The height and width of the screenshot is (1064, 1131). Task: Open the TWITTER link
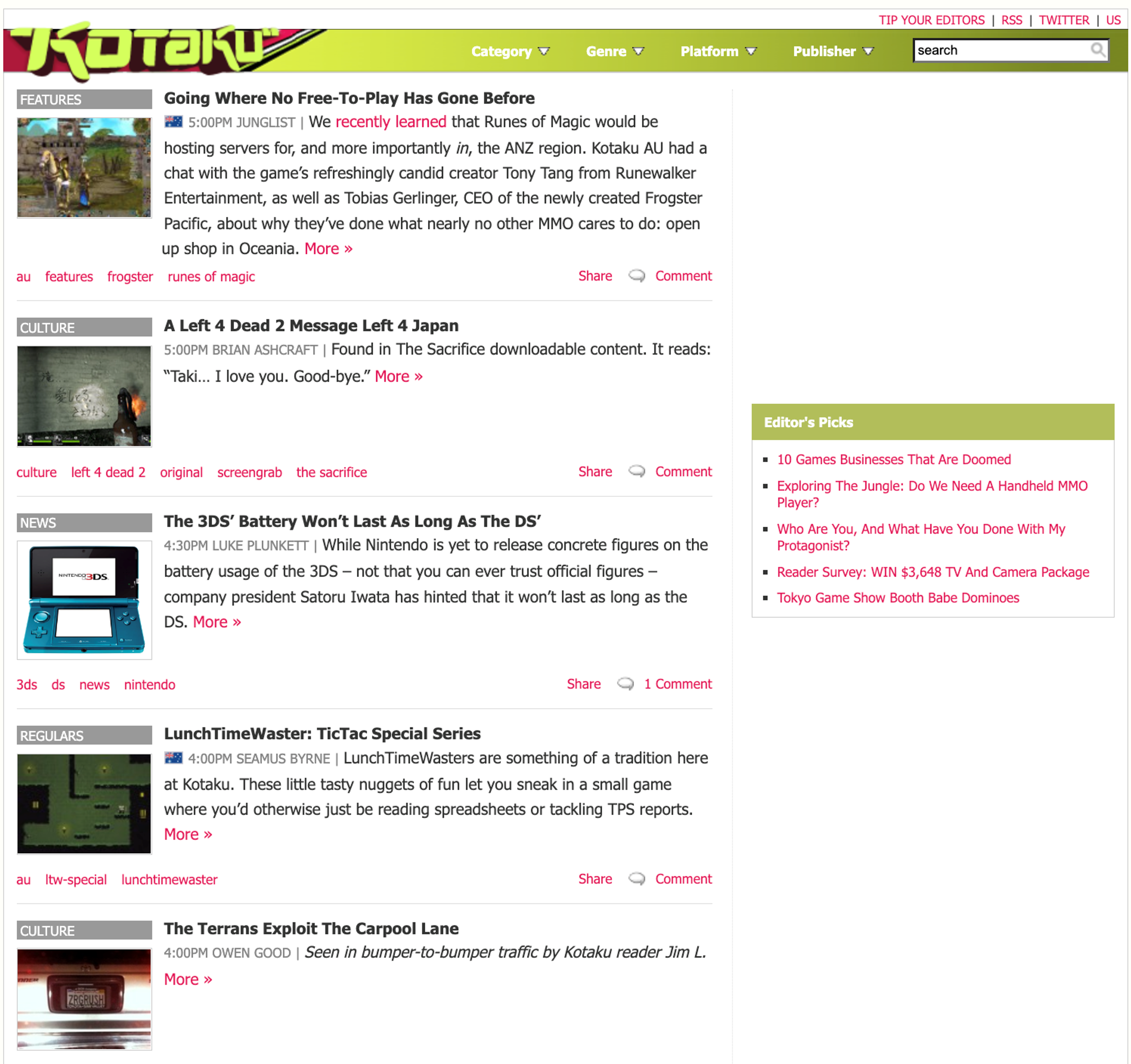click(x=1064, y=20)
